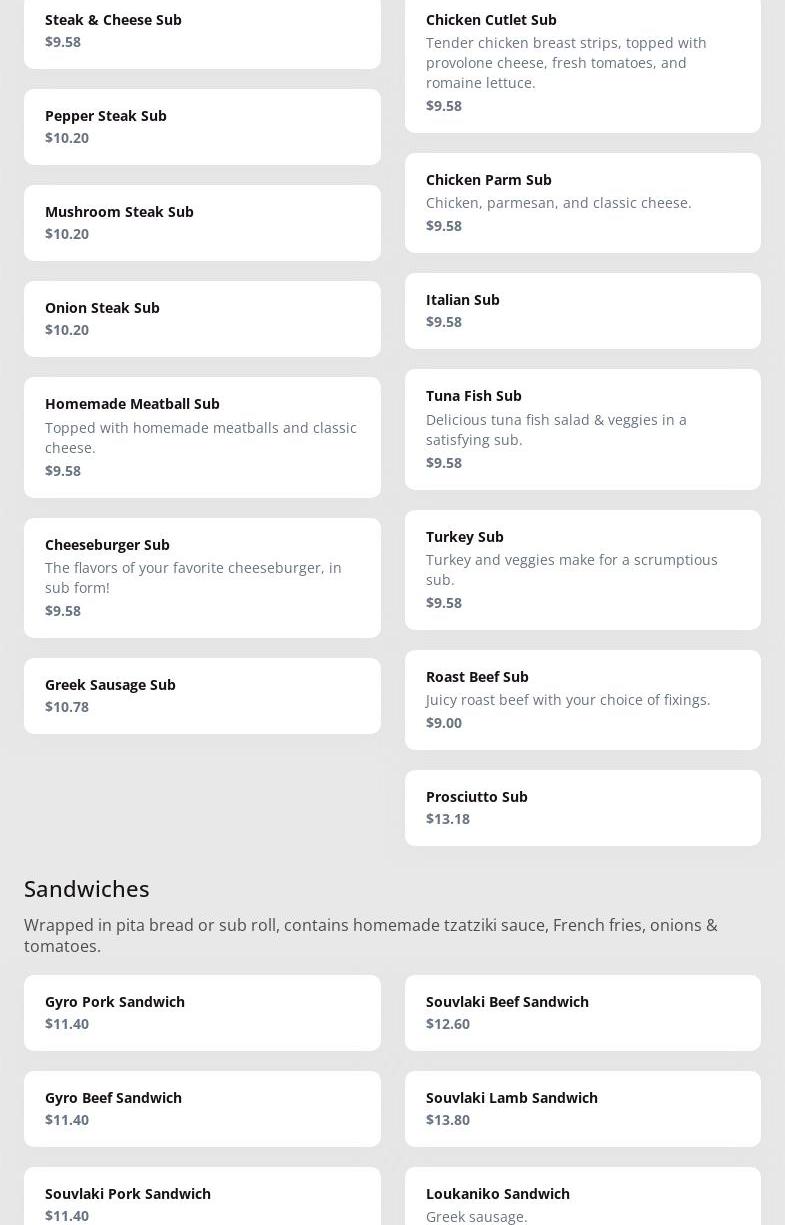
Task: Pick the Turkey Sub item
Action: (582, 570)
